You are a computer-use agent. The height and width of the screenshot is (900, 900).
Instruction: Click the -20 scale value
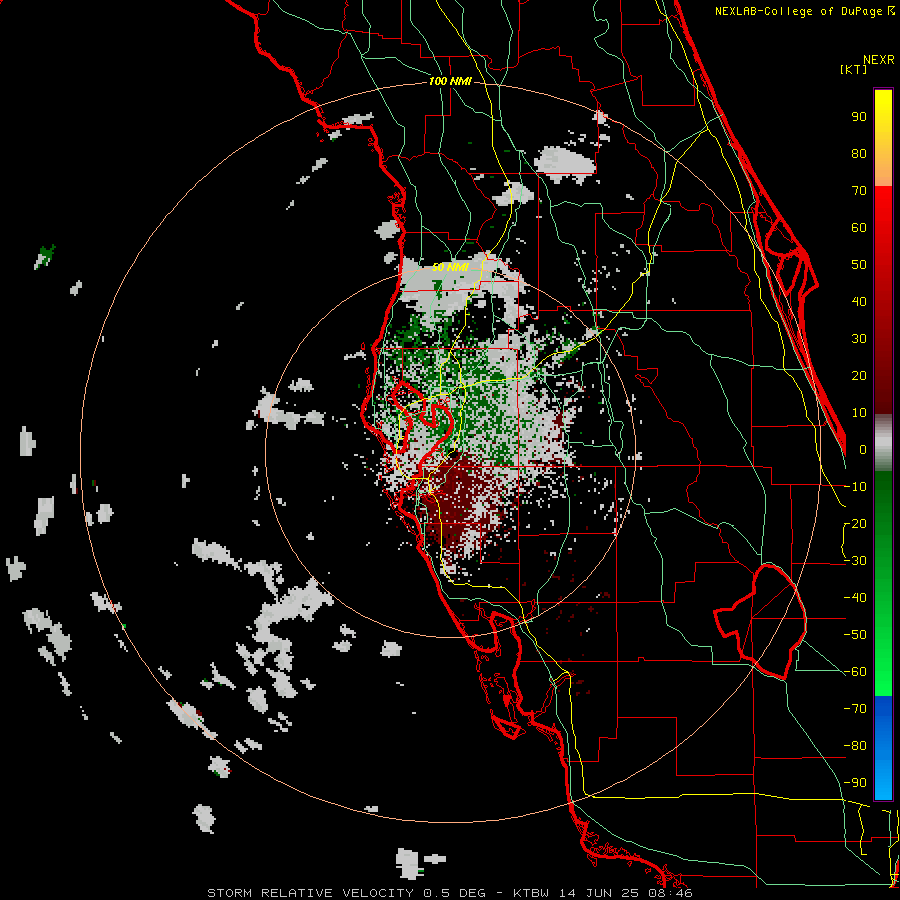pyautogui.click(x=855, y=523)
